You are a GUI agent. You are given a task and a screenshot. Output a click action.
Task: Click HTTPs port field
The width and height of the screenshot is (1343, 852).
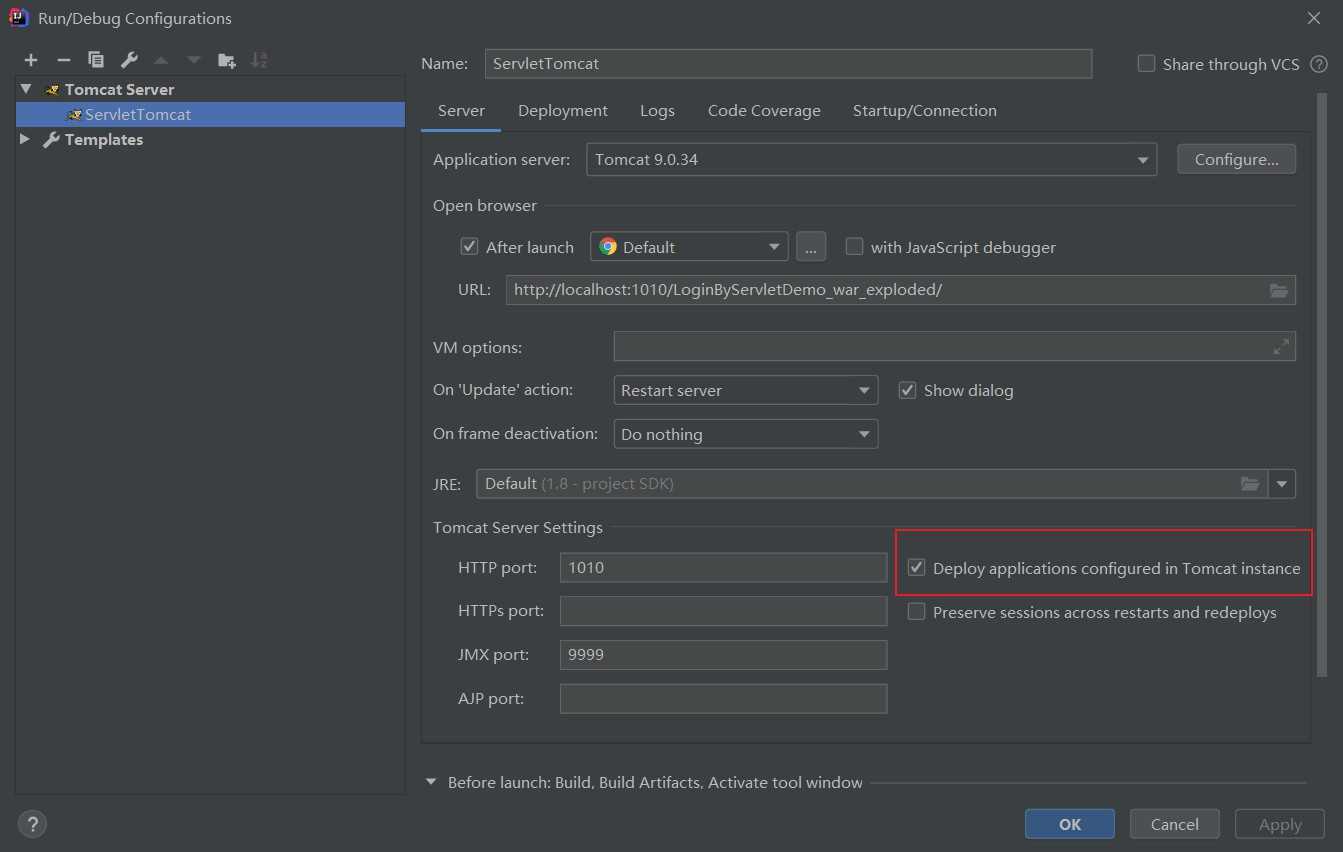723,611
